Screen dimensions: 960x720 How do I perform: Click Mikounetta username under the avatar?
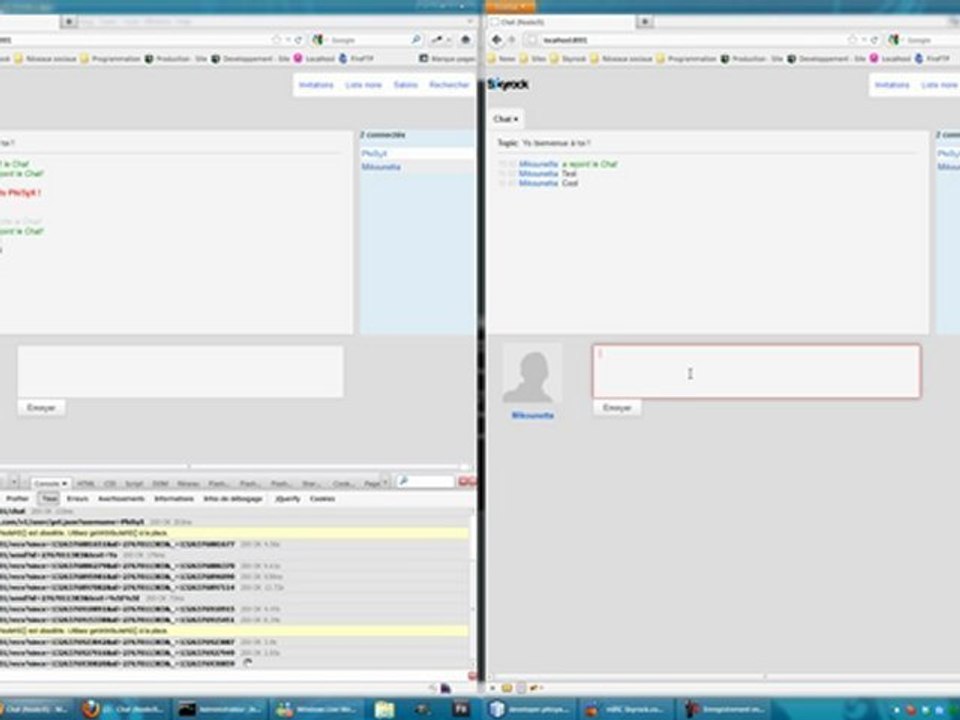(533, 415)
